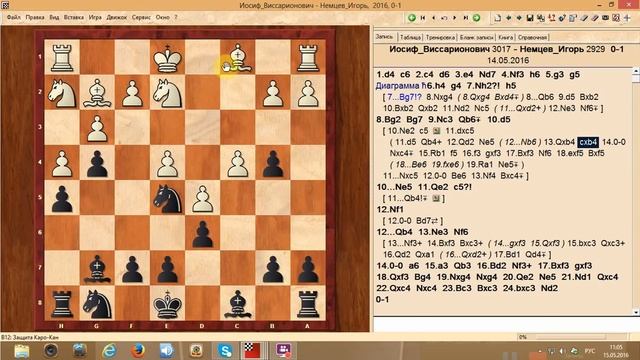Click the black king on the board
This screenshot has height=360, width=640.
(167, 304)
